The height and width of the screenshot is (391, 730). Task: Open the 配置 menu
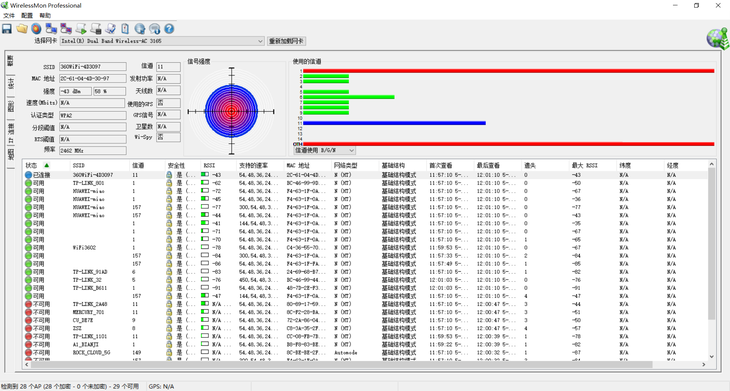pos(27,15)
